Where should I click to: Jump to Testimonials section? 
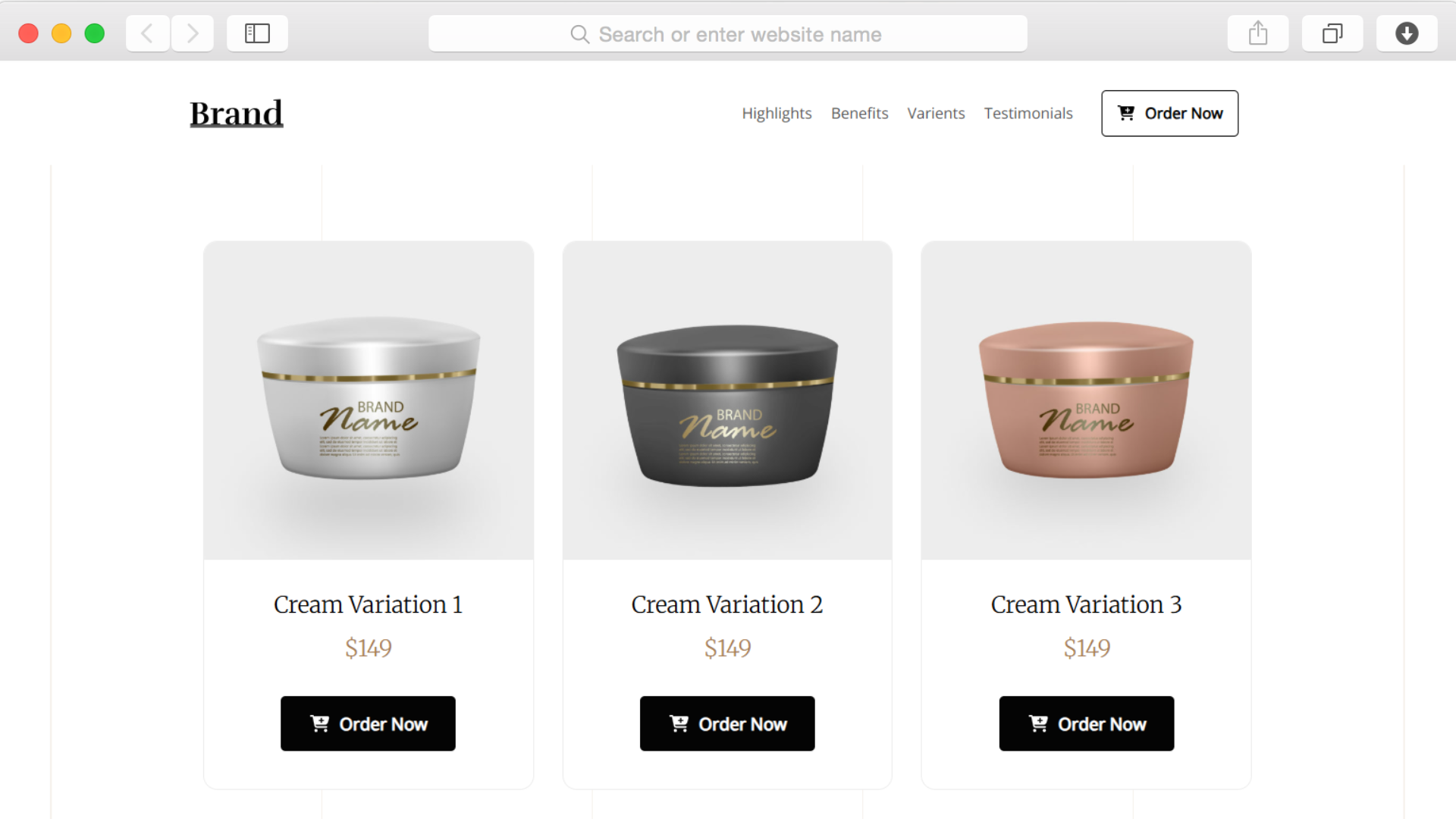[x=1028, y=113]
